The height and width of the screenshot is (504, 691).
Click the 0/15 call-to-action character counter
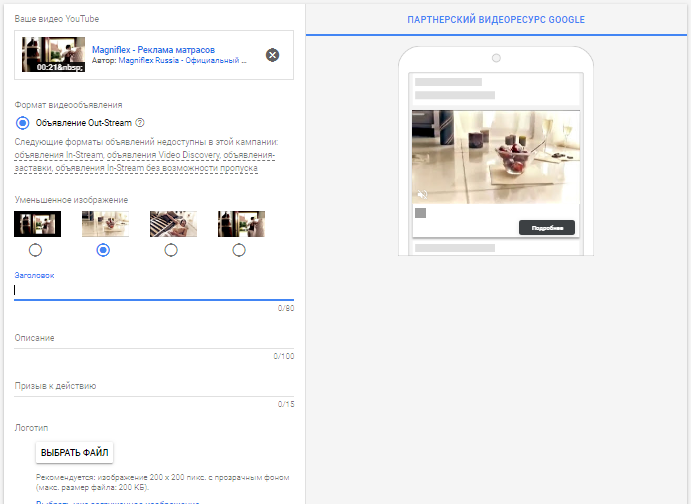click(x=286, y=404)
